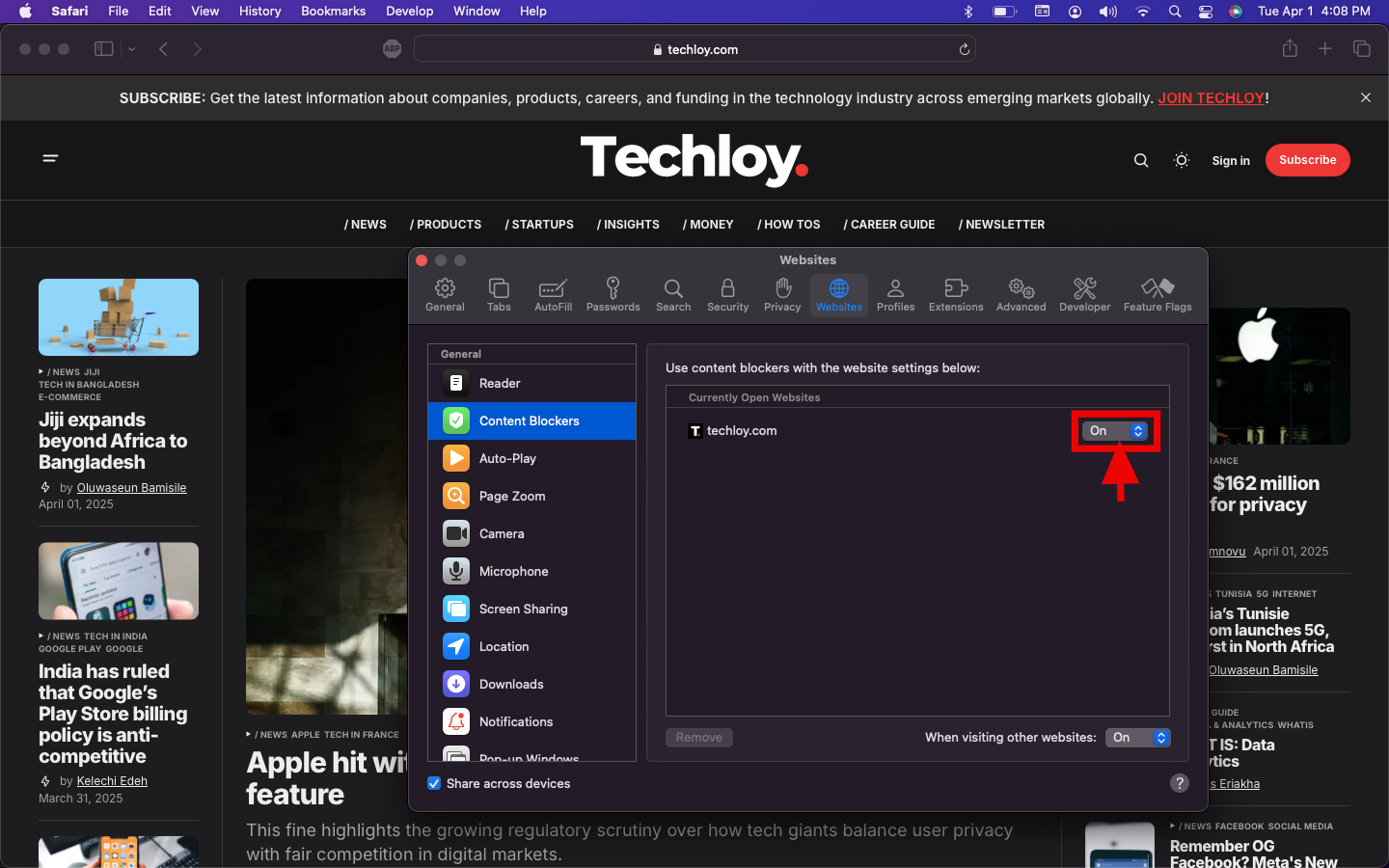
Task: Click the Adblock Plus extension icon
Action: click(x=392, y=49)
